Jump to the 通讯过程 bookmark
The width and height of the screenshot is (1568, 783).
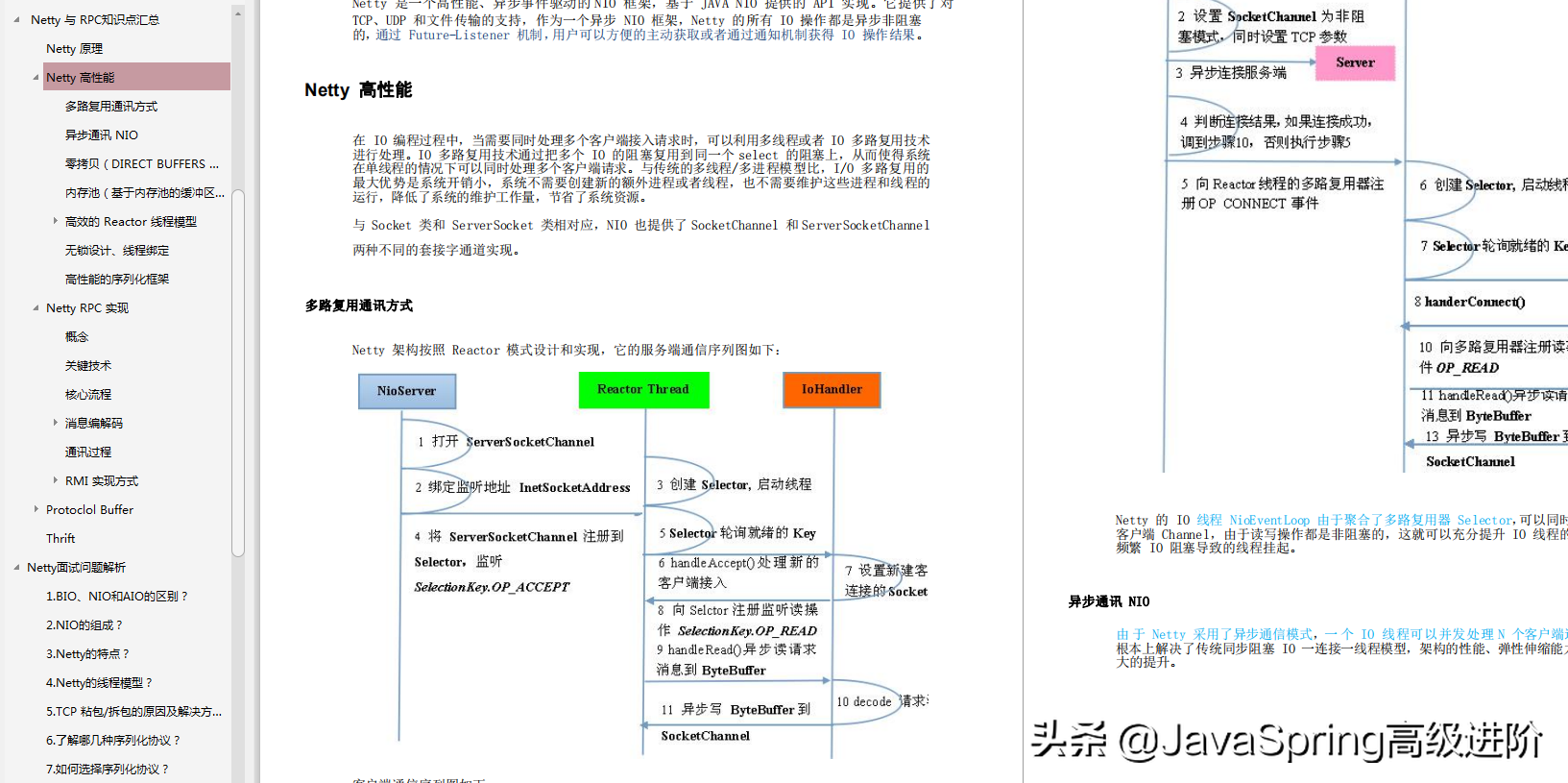[x=87, y=452]
